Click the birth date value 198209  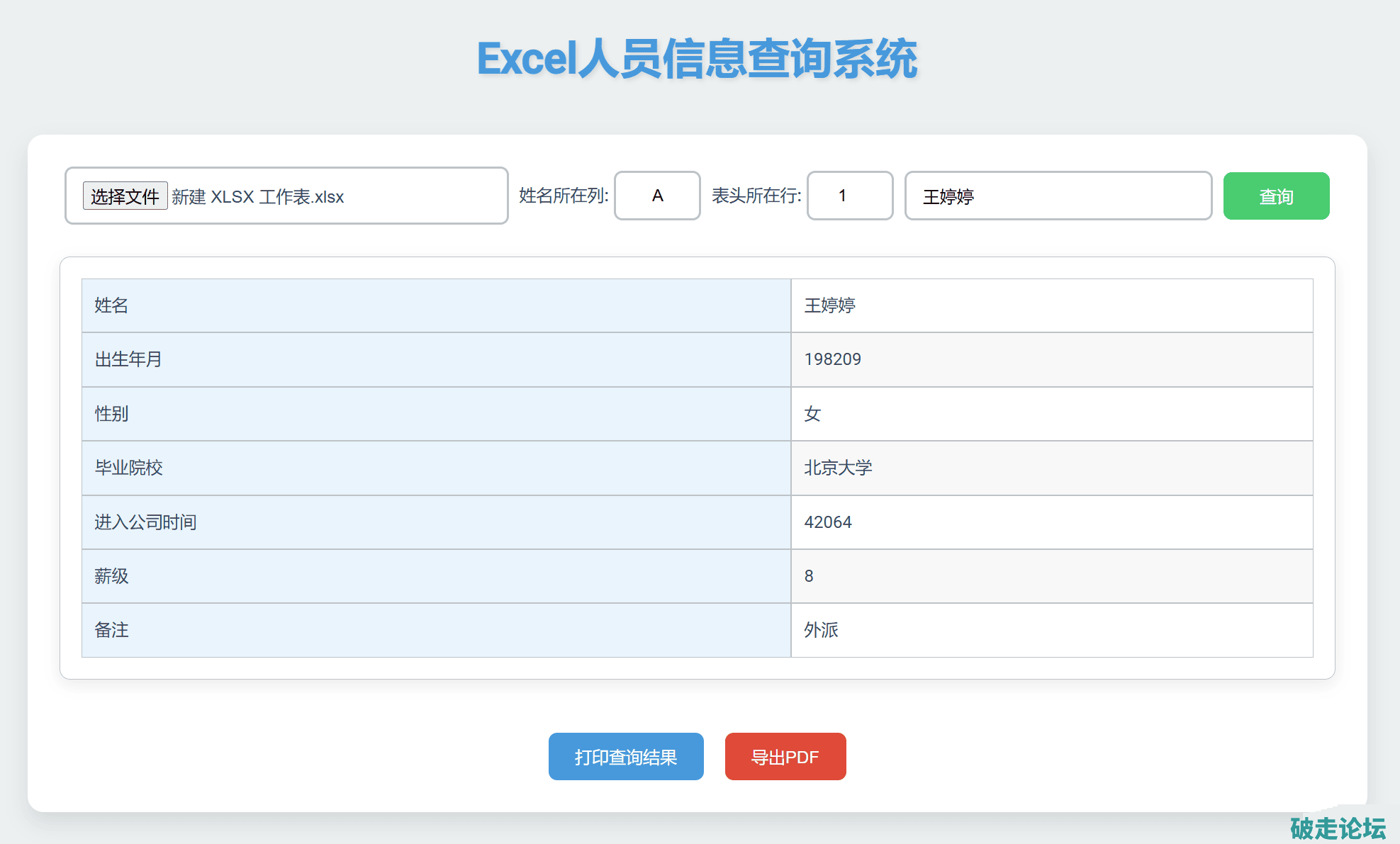[832, 359]
